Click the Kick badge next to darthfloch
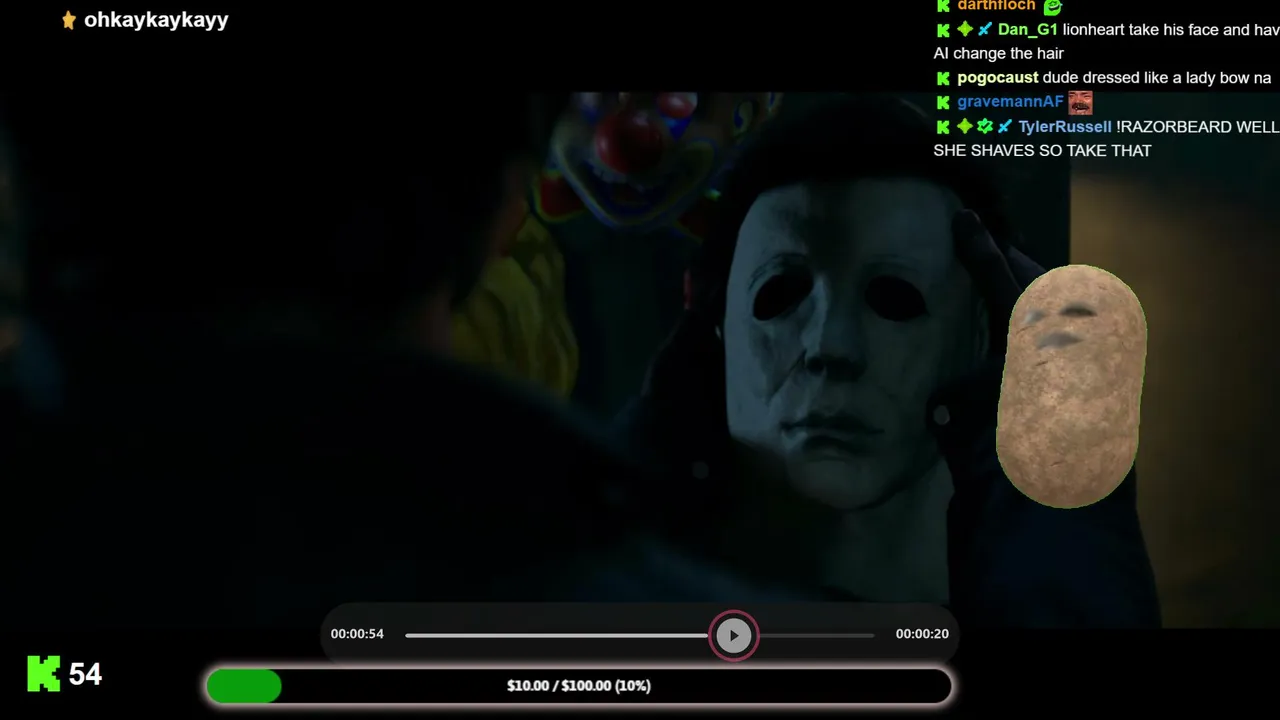This screenshot has width=1280, height=720. point(943,6)
